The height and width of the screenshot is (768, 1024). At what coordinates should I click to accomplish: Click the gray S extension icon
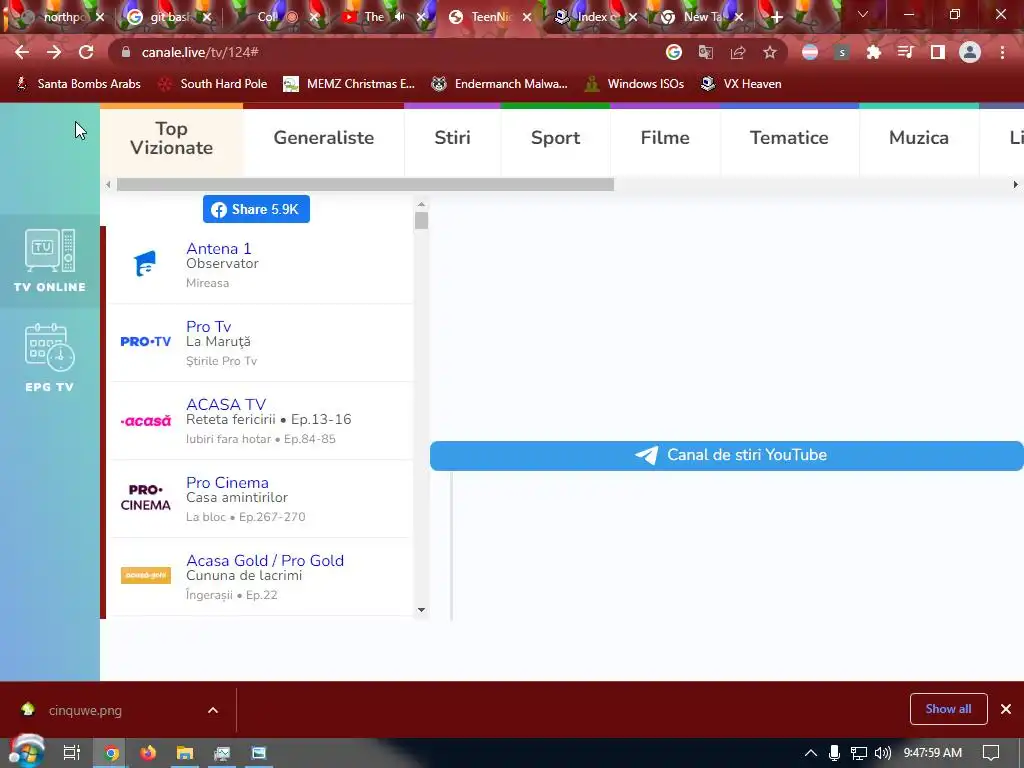(842, 52)
